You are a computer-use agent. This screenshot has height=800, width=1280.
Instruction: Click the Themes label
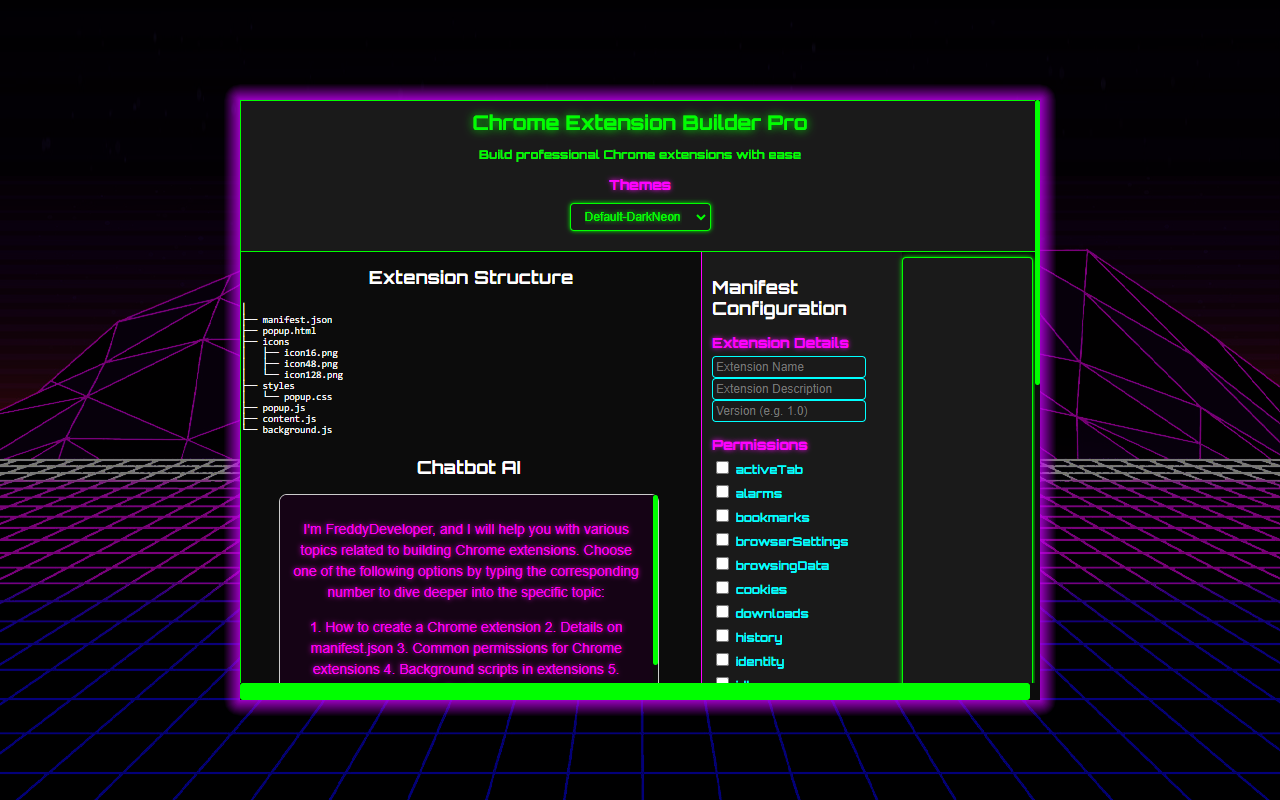point(640,185)
